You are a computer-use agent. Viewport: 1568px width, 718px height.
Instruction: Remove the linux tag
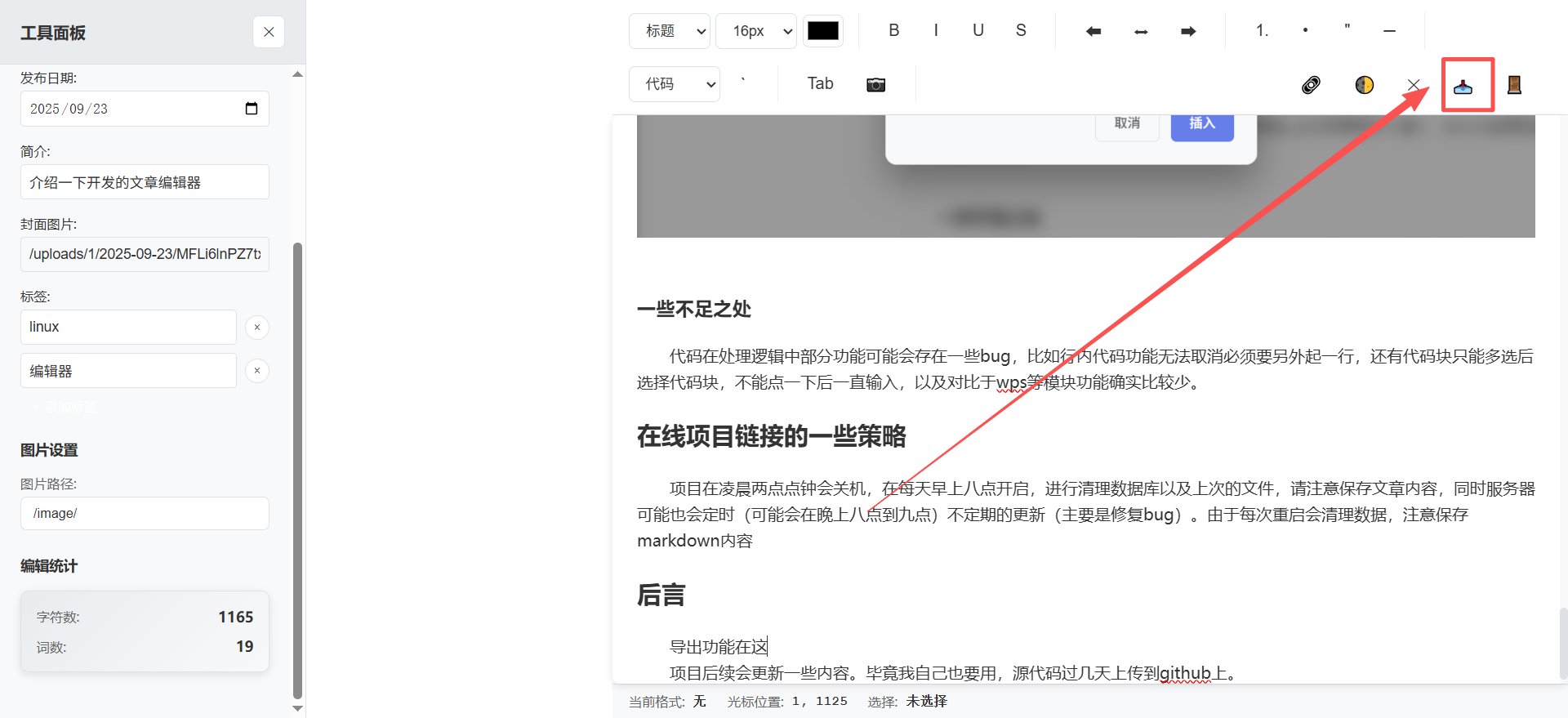click(257, 327)
